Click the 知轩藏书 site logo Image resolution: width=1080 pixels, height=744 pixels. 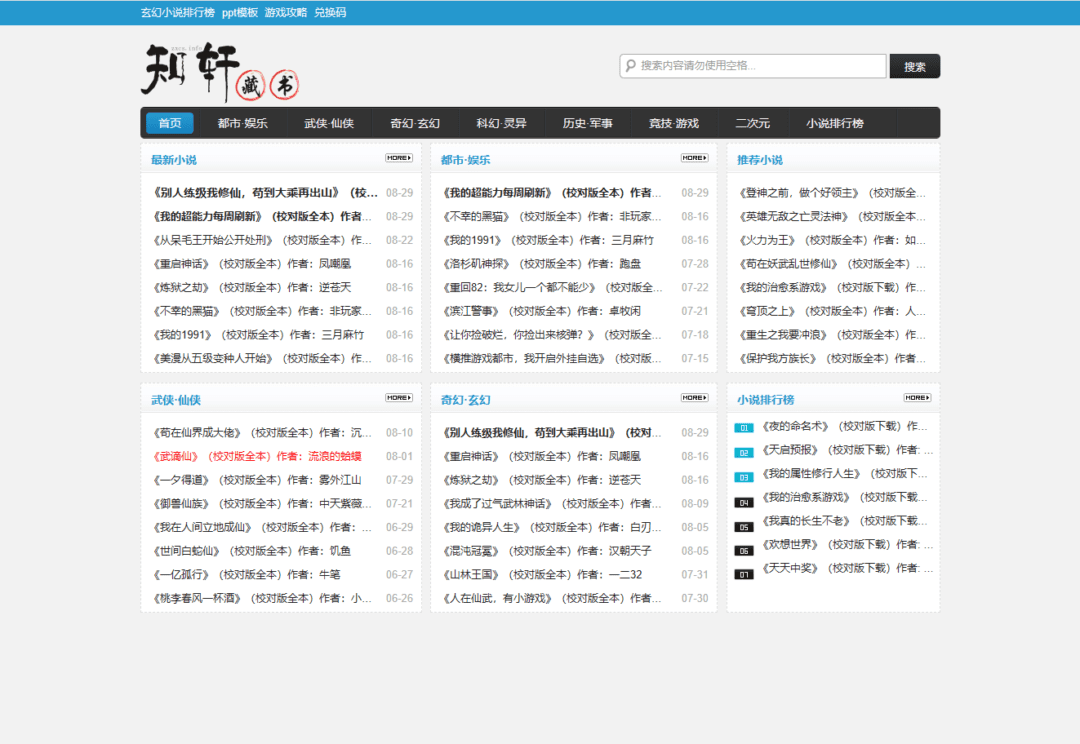(x=220, y=72)
